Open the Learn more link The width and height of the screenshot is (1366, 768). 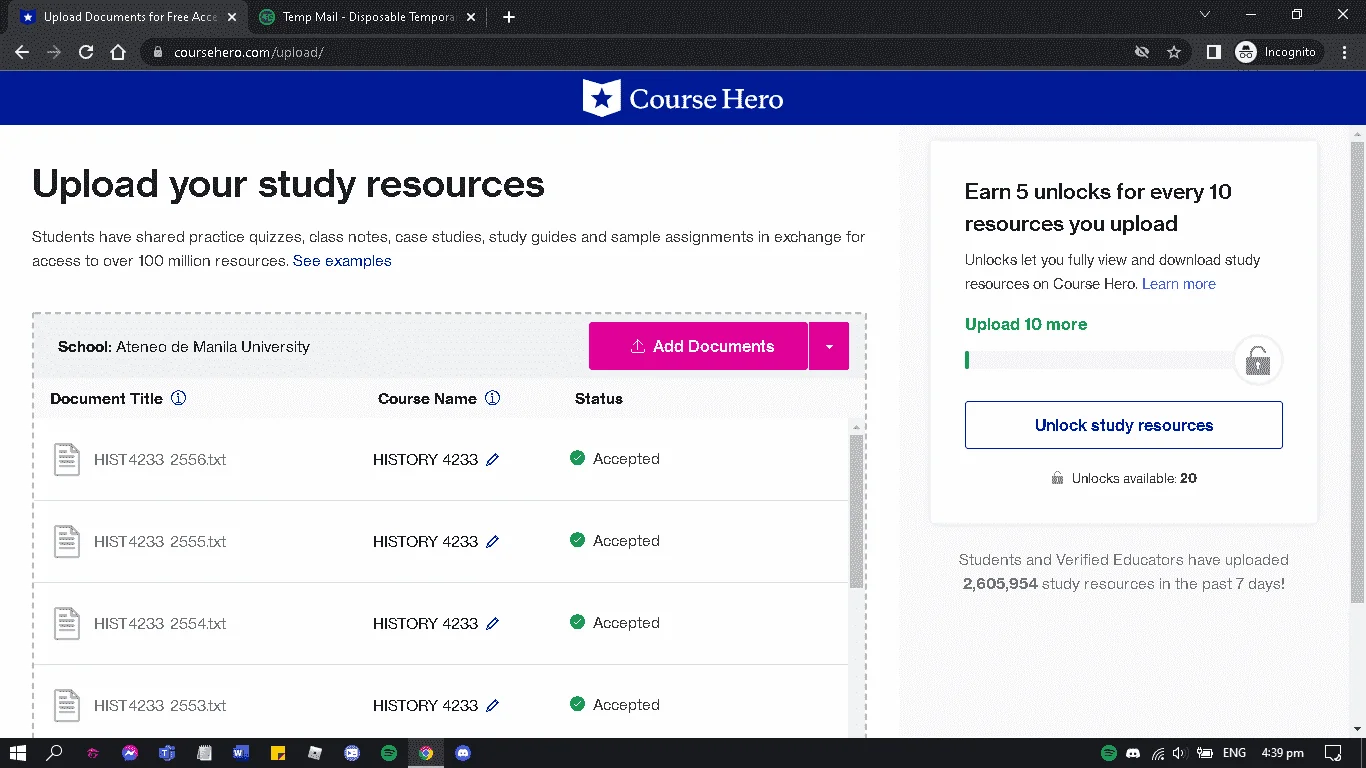coord(1179,284)
